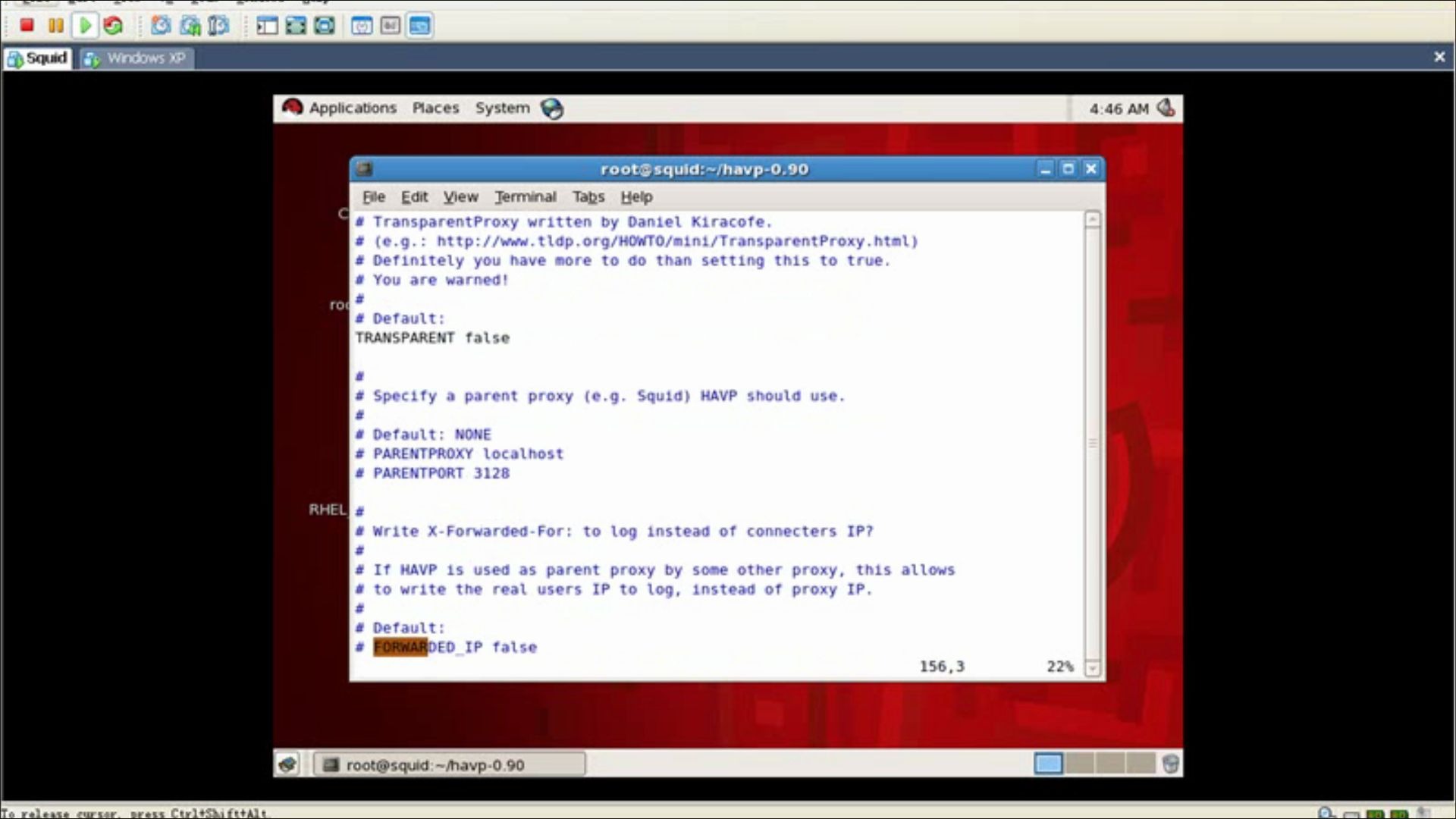This screenshot has height=819, width=1456.
Task: Click the volume speaker icon in panel
Action: [x=1166, y=108]
